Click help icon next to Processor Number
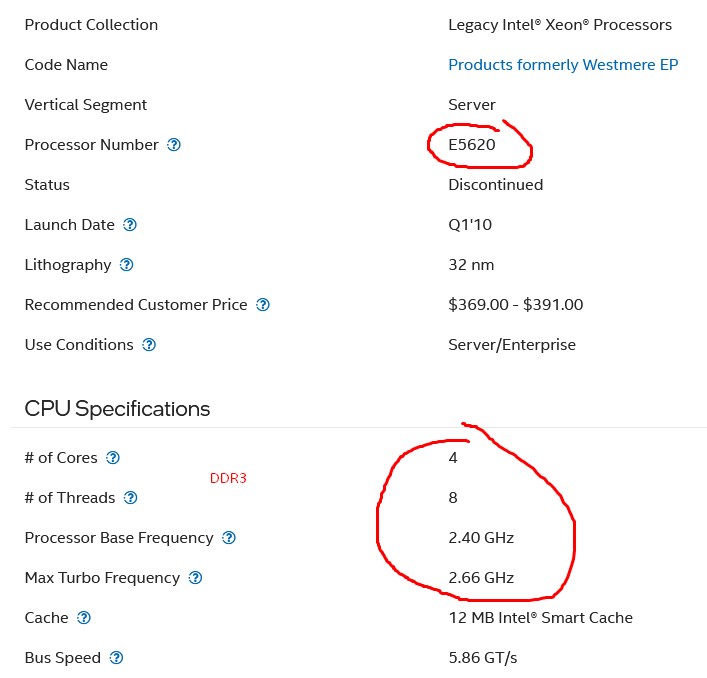Image resolution: width=707 pixels, height=678 pixels. pos(174,145)
